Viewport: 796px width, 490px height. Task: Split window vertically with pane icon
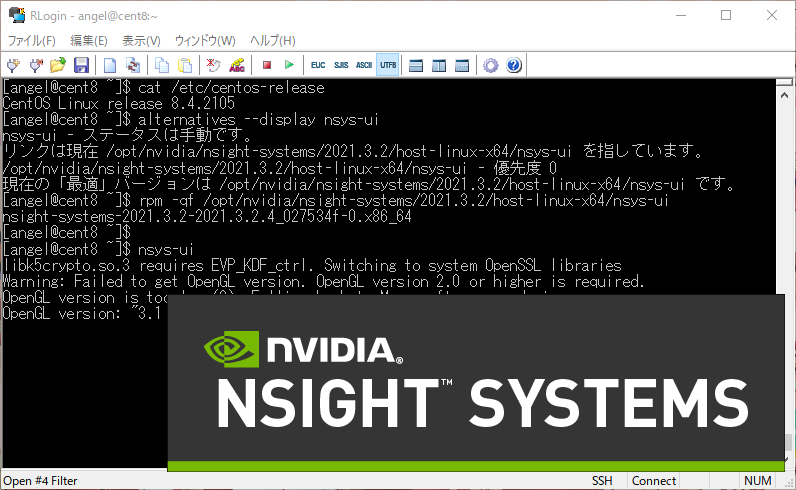(x=439, y=66)
